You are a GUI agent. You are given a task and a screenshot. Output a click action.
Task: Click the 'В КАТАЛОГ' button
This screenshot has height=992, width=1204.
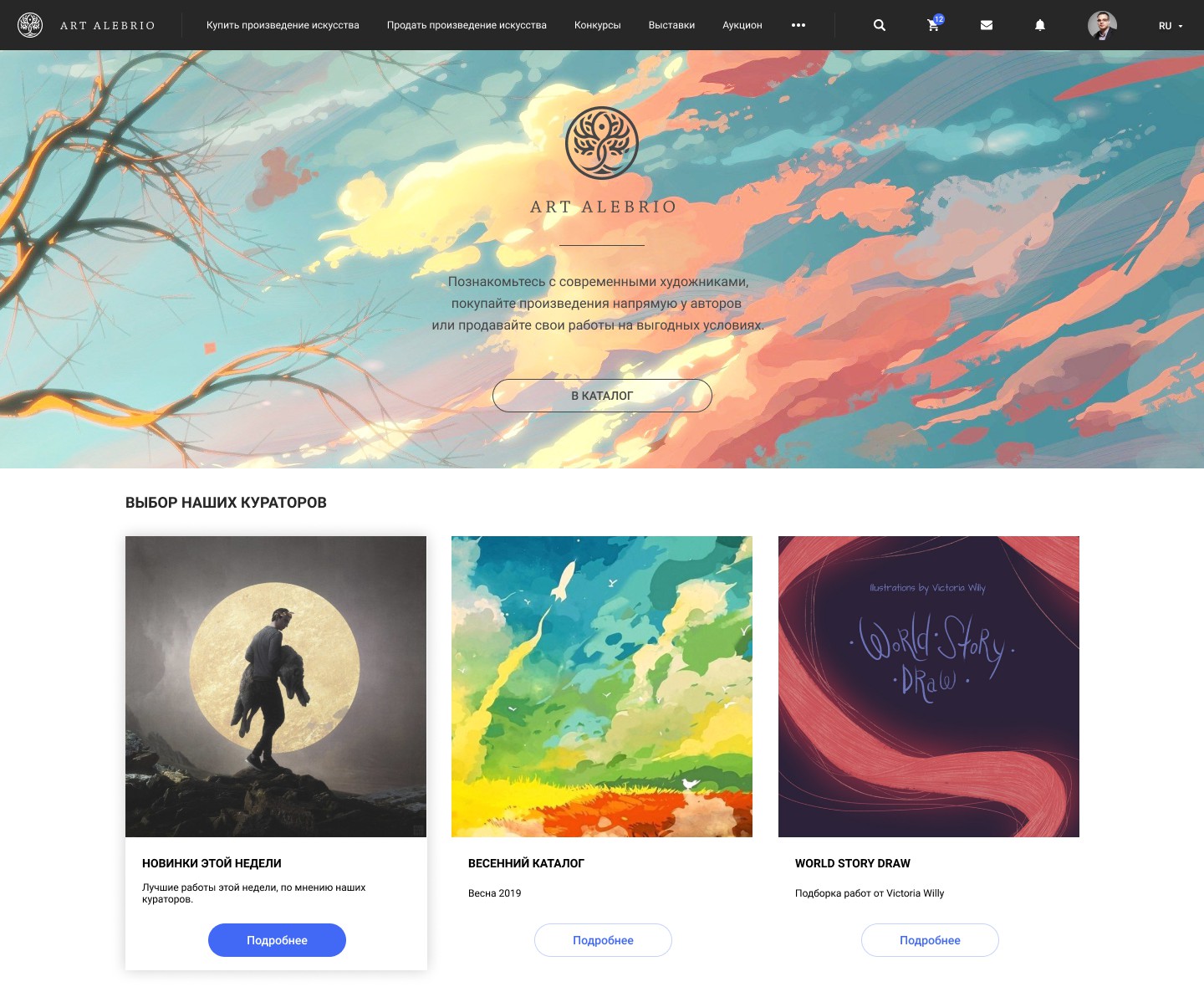point(602,396)
